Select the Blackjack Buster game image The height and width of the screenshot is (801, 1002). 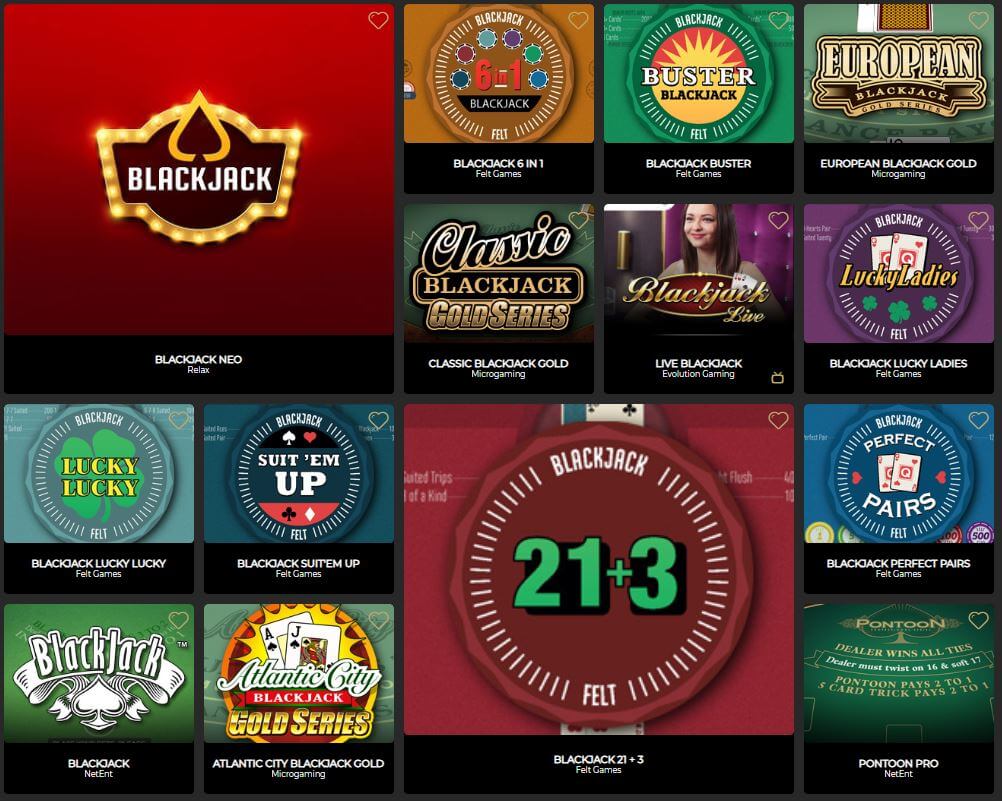click(698, 74)
